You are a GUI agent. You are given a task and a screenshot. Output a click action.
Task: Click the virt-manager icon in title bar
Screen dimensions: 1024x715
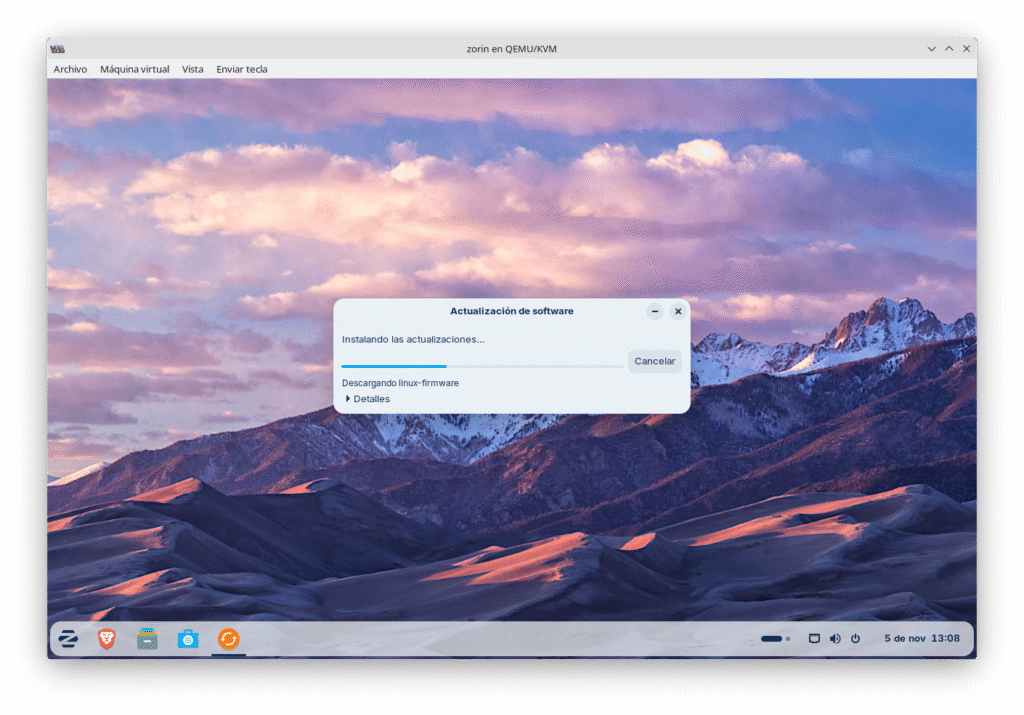click(58, 48)
